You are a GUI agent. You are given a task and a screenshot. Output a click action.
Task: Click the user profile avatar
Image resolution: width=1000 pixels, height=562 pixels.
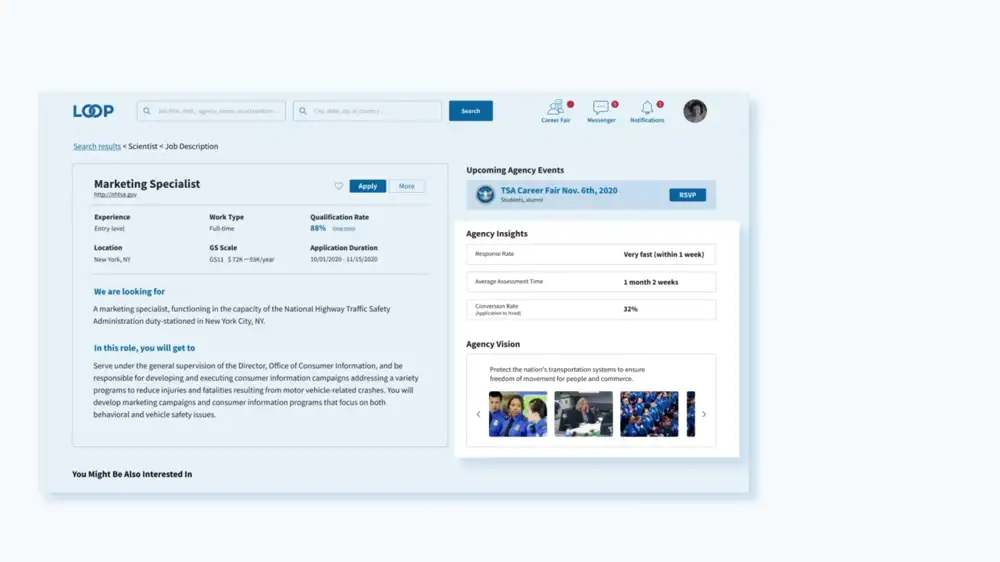pos(695,111)
